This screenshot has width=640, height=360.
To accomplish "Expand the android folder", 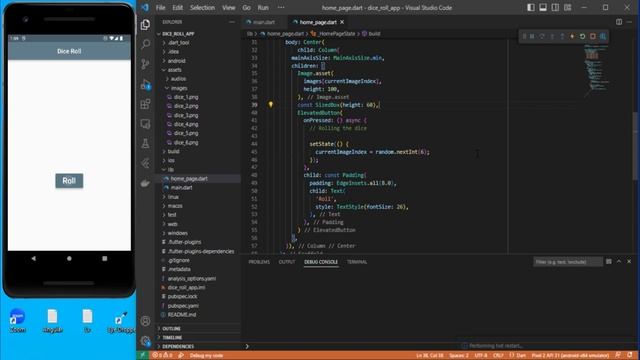I will coord(176,61).
